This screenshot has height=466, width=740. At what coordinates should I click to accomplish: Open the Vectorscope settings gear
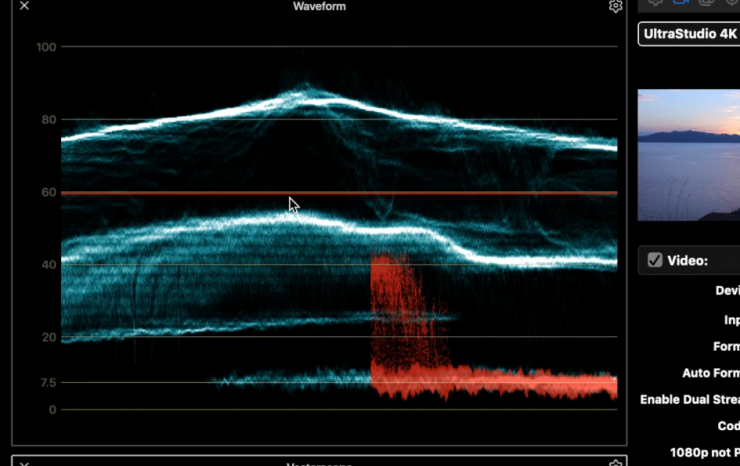(615, 463)
